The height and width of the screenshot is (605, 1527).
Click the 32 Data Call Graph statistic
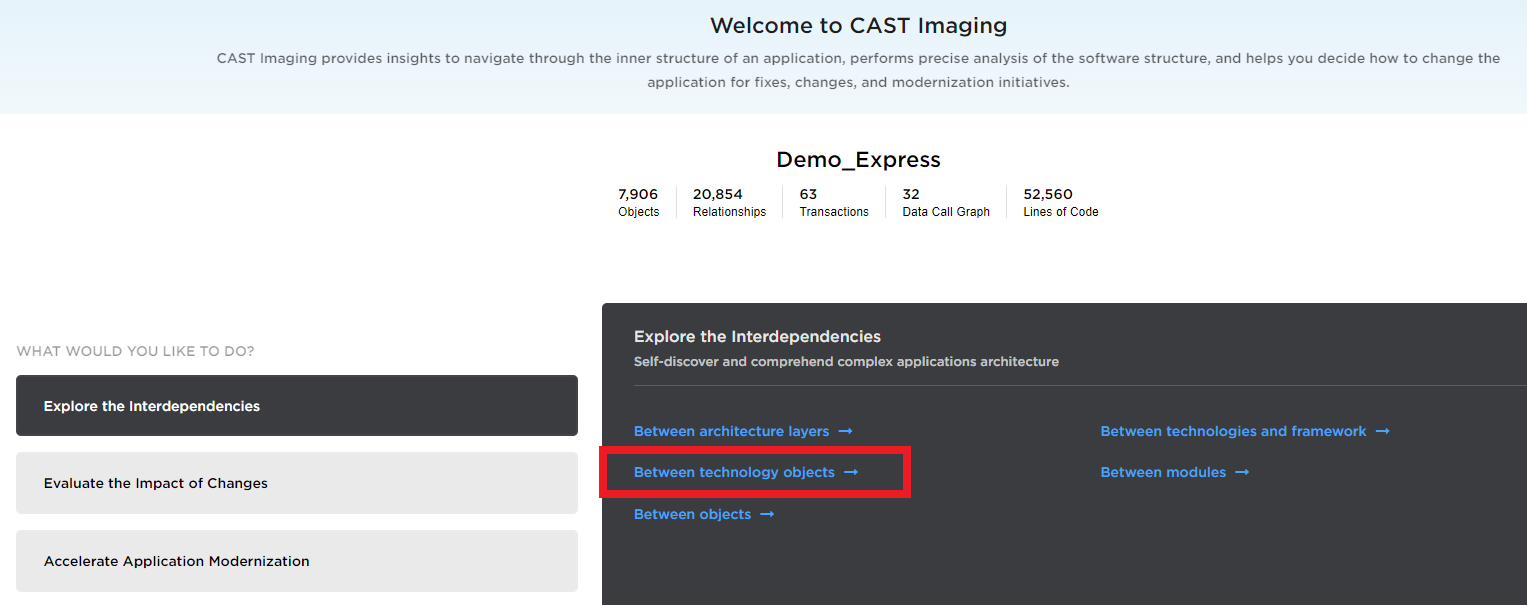[x=946, y=202]
